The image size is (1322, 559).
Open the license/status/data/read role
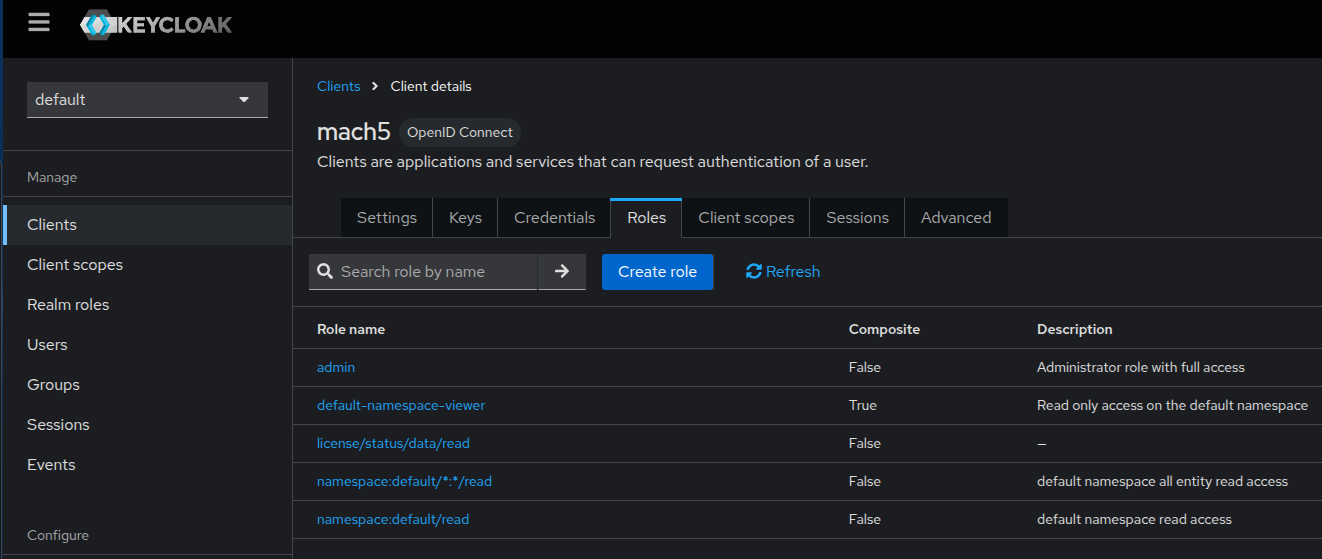pos(393,444)
